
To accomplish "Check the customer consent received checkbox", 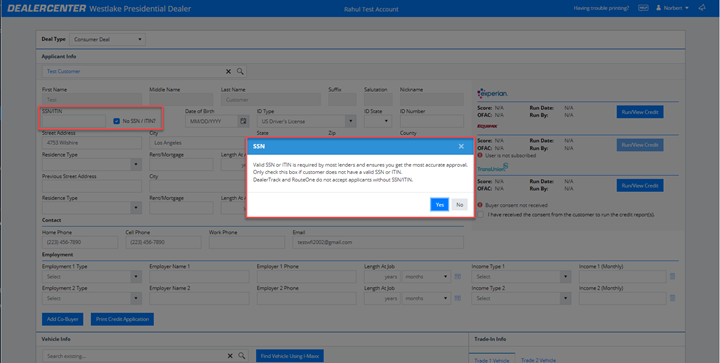I will pos(481,214).
